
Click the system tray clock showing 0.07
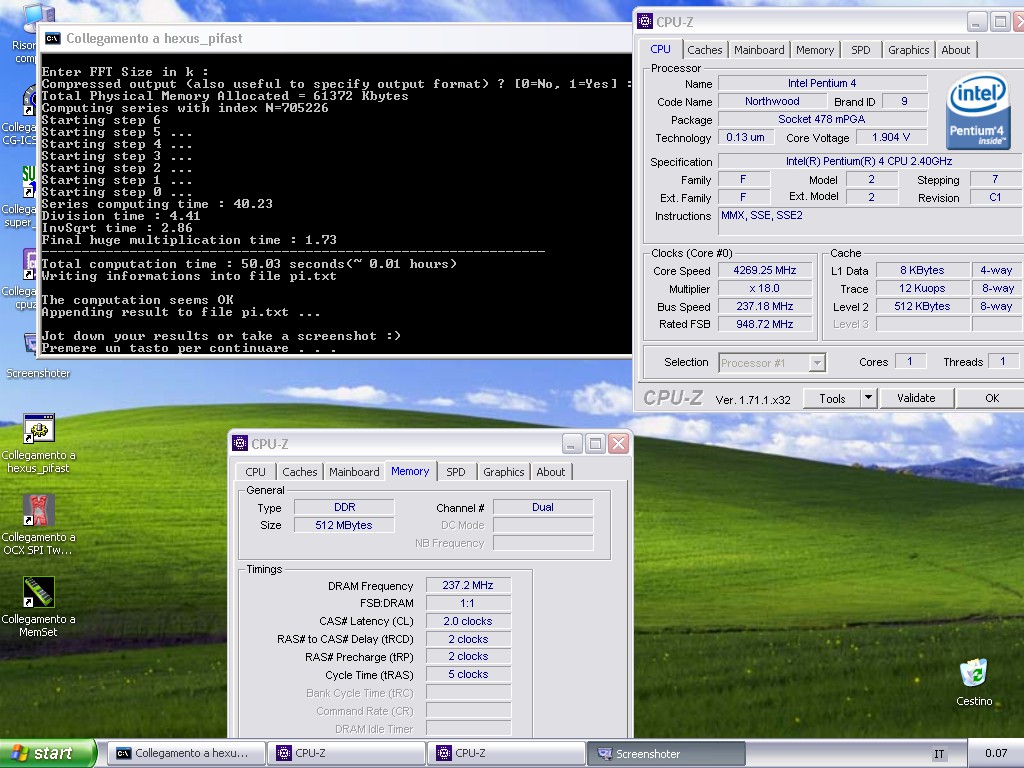(996, 754)
